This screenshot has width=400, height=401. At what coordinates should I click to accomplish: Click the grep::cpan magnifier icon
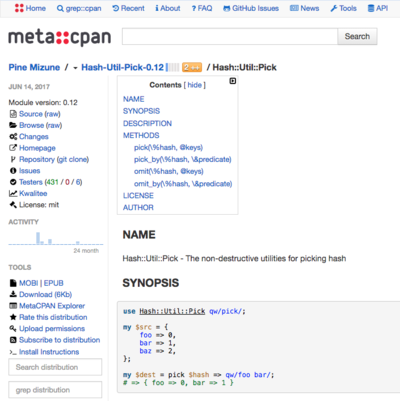click(x=60, y=8)
